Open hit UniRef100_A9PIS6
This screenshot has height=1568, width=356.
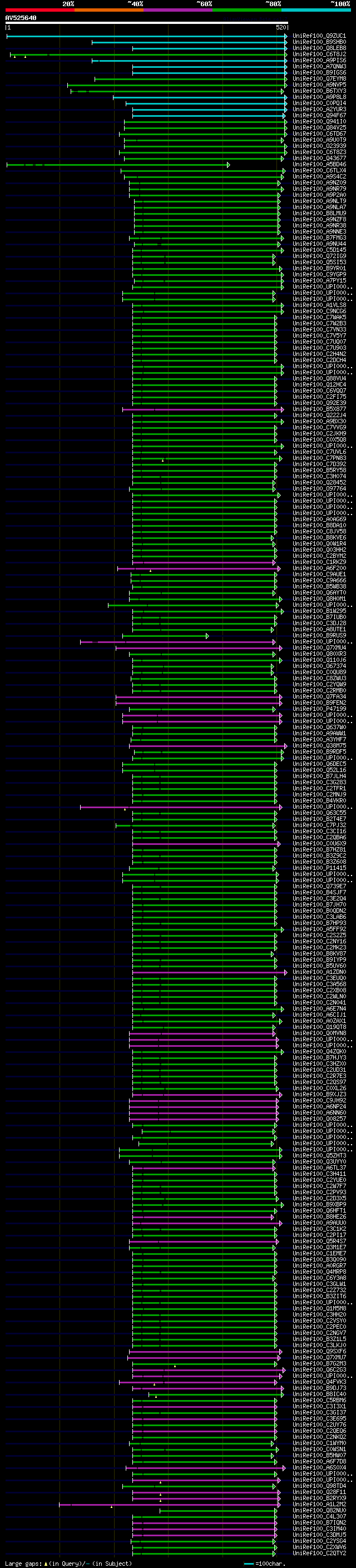point(319,60)
